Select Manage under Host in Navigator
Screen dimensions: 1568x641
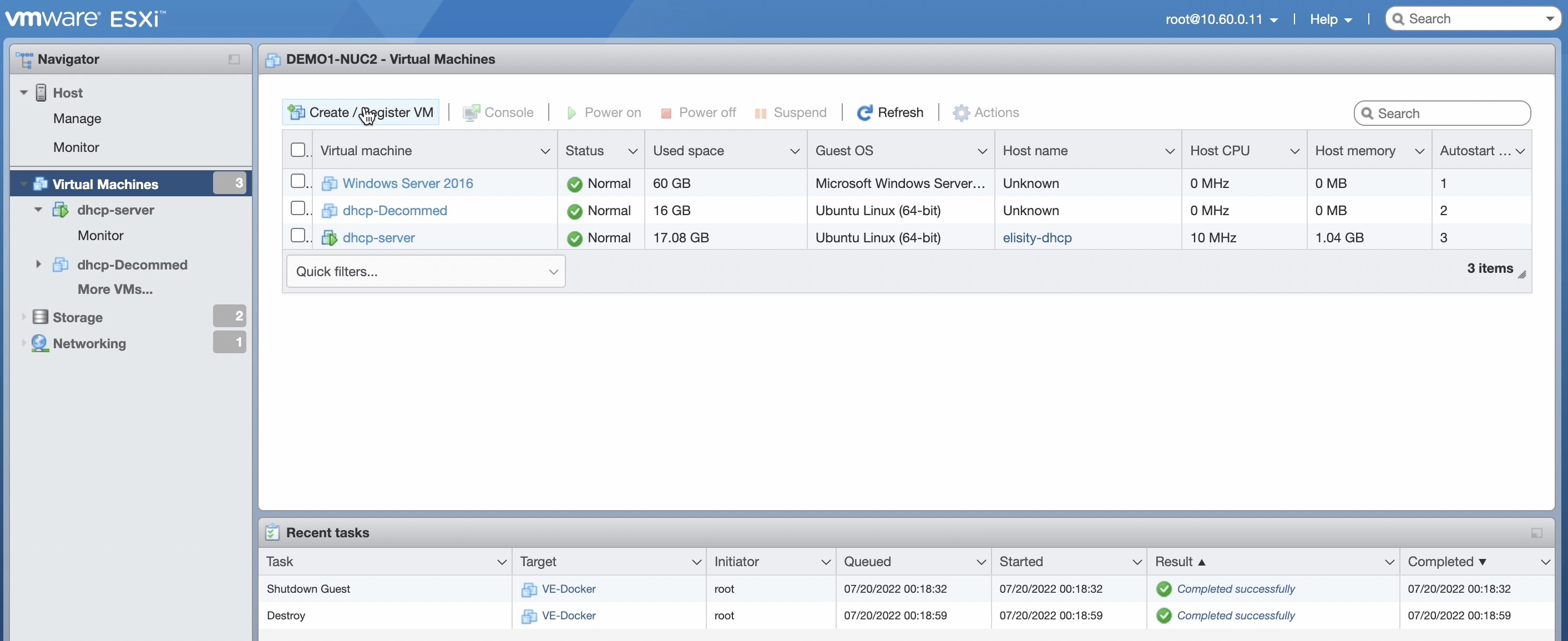(x=77, y=119)
